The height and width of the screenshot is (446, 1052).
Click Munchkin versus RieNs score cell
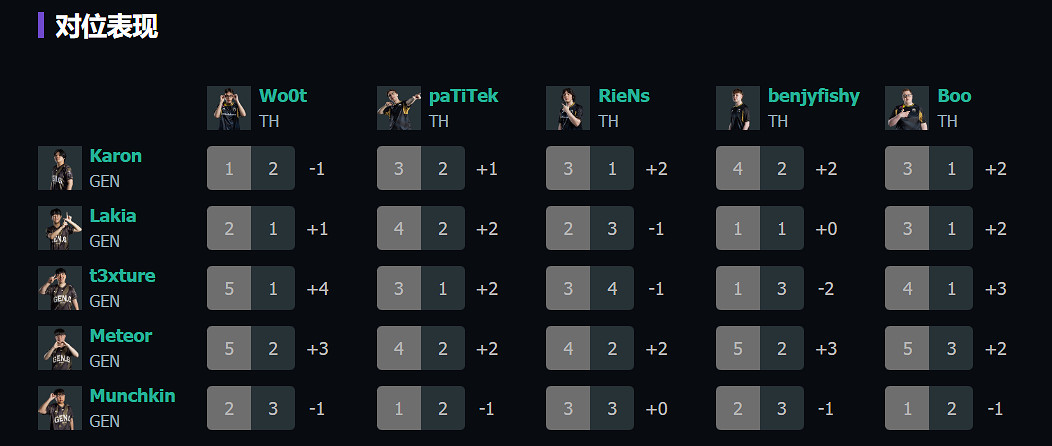[x=590, y=408]
